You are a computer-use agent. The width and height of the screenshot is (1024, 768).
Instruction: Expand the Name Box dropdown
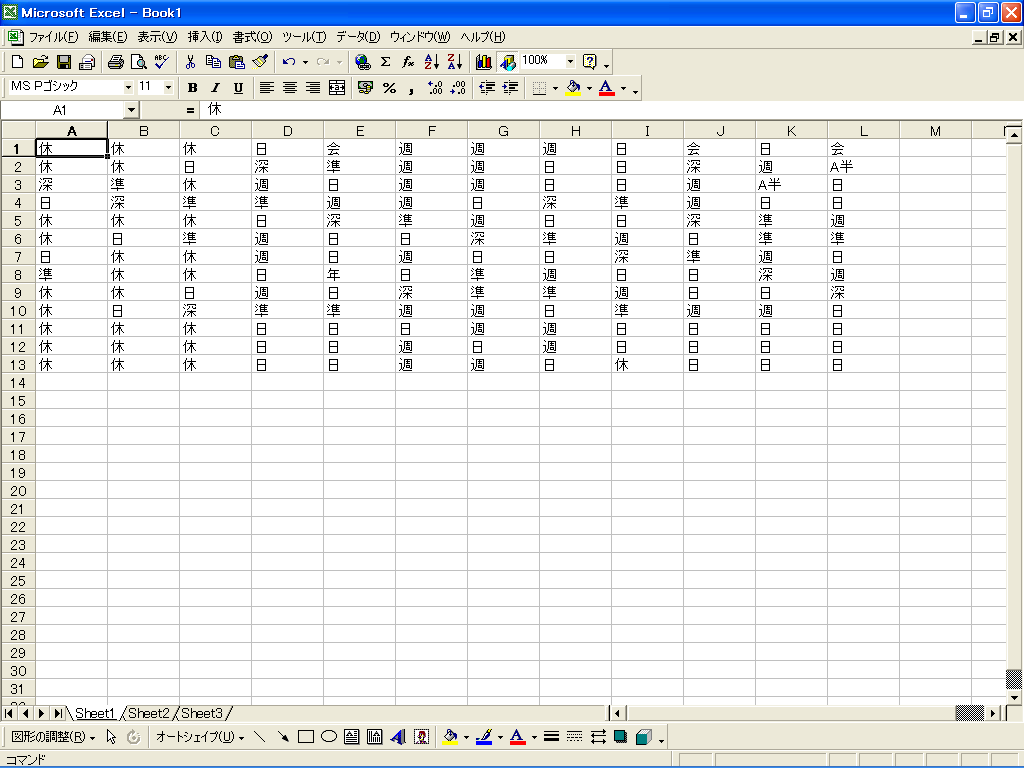(131, 110)
